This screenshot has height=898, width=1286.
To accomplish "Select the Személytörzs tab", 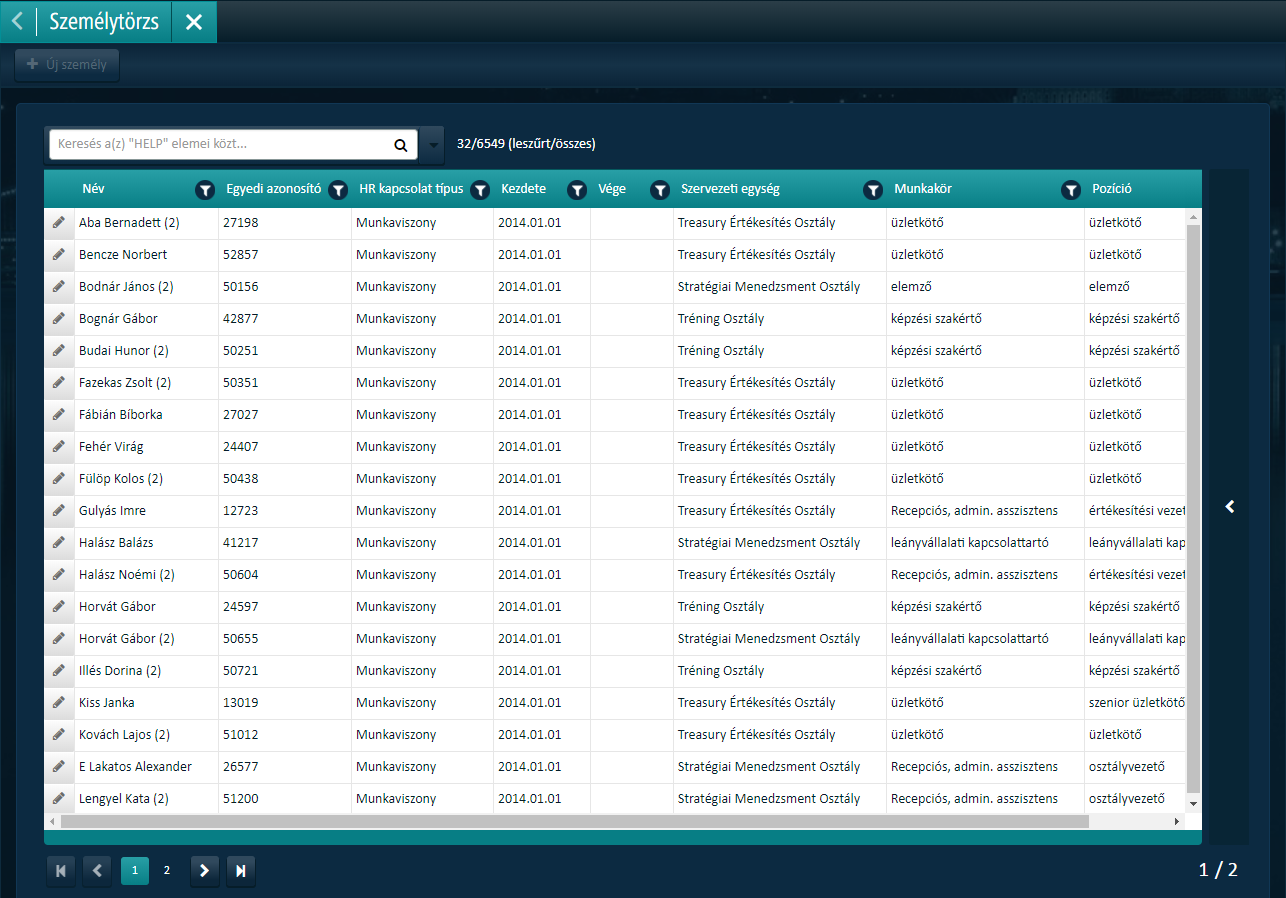I will [104, 21].
